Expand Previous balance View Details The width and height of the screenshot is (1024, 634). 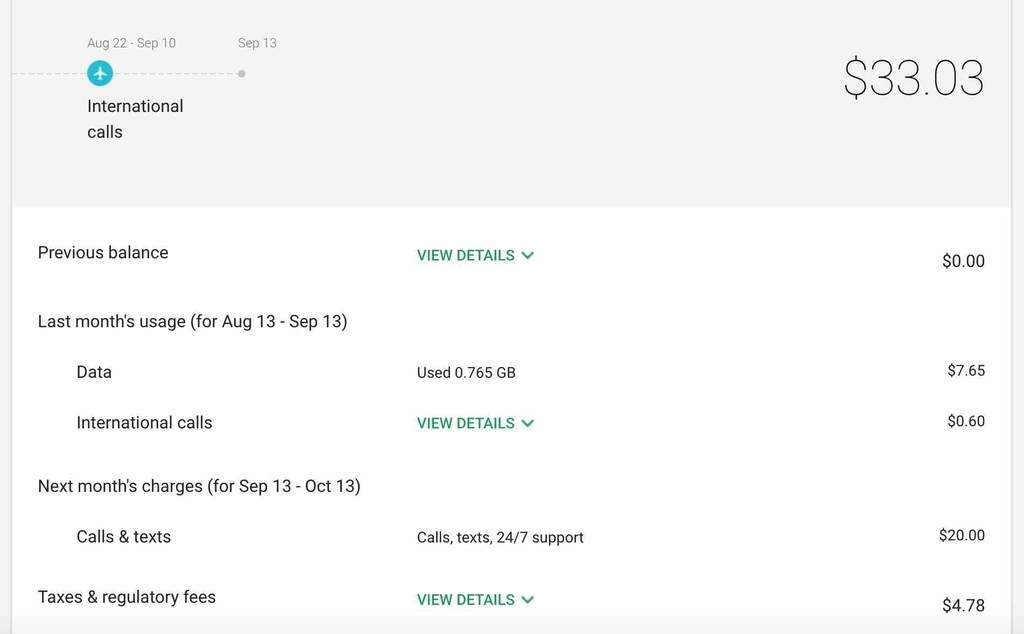point(475,255)
